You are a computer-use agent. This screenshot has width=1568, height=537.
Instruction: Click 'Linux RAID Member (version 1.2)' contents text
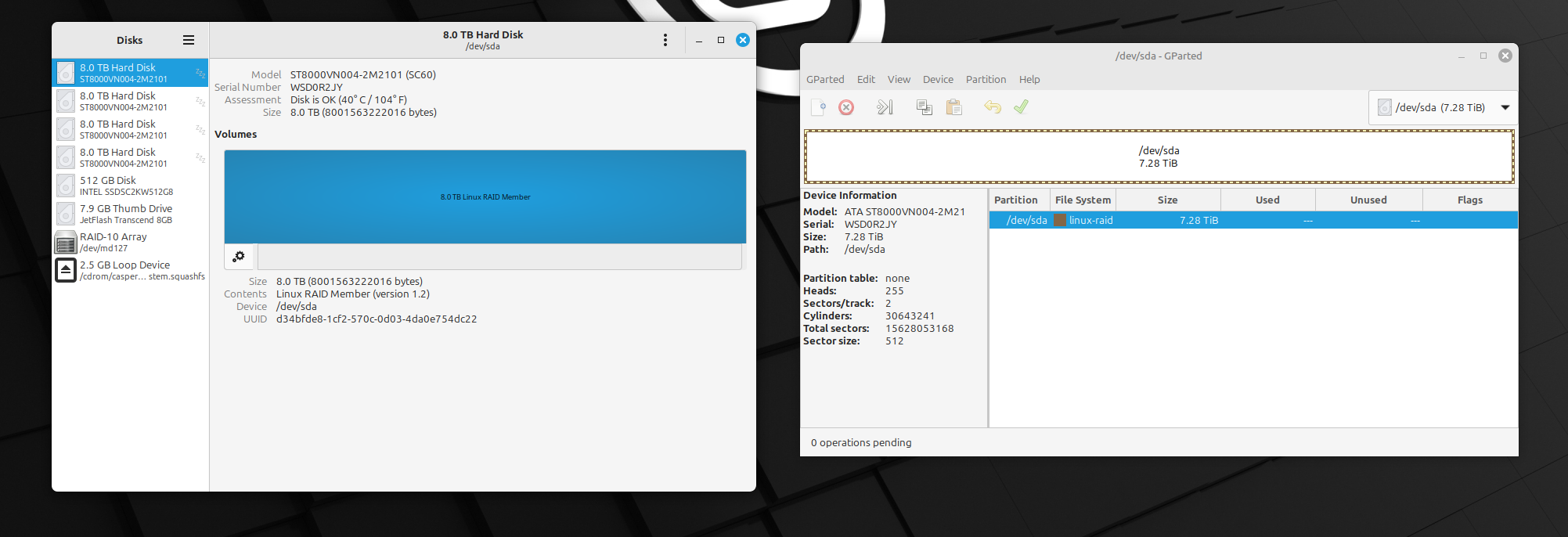(353, 294)
